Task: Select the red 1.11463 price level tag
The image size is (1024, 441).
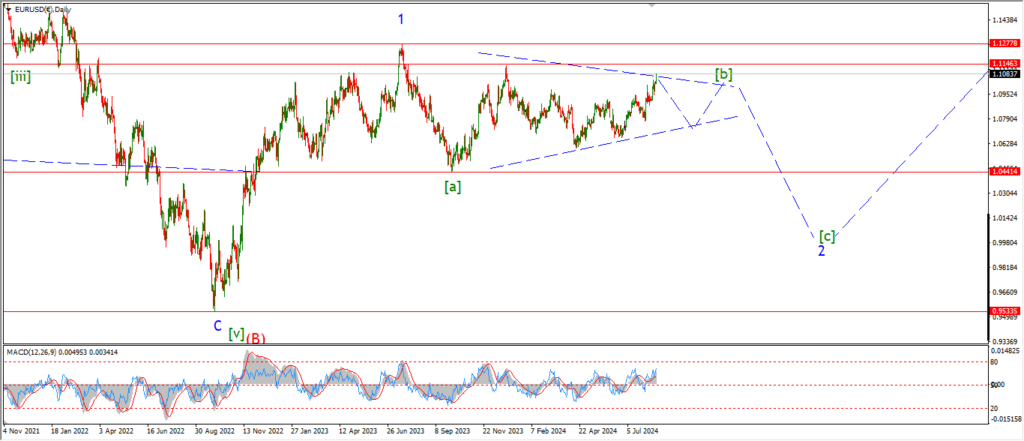Action: click(1003, 63)
